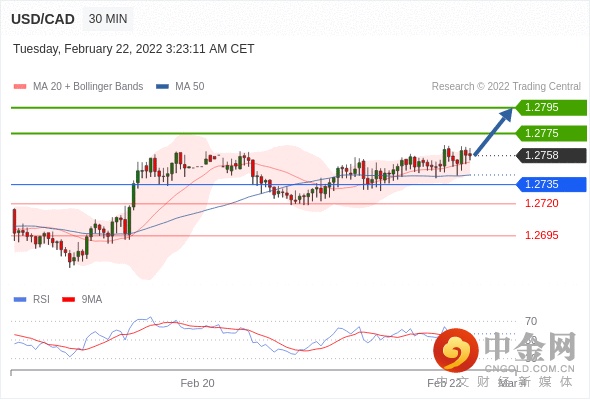The width and height of the screenshot is (590, 400).
Task: Click the date line 'Tuesday, February 22, 2022 3:23:11 AM CET'
Action: click(x=134, y=49)
